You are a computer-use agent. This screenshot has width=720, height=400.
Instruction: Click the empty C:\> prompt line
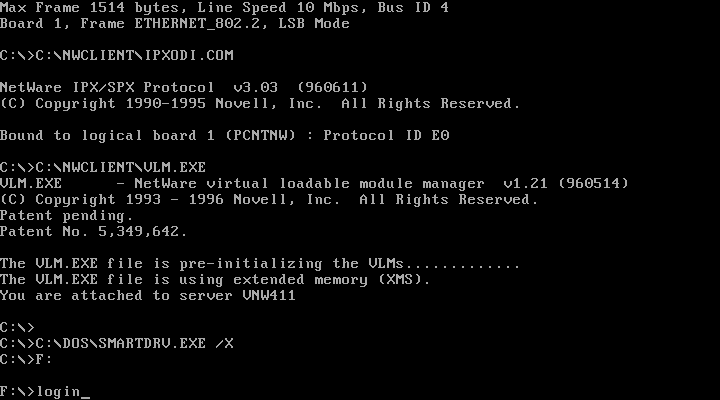17,327
